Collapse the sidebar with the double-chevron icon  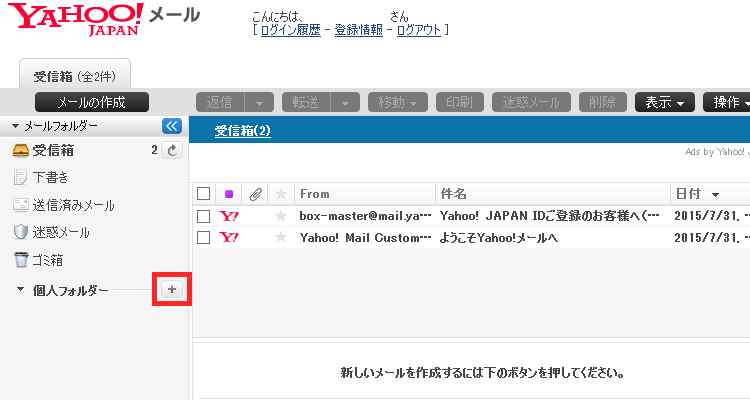pyautogui.click(x=172, y=126)
